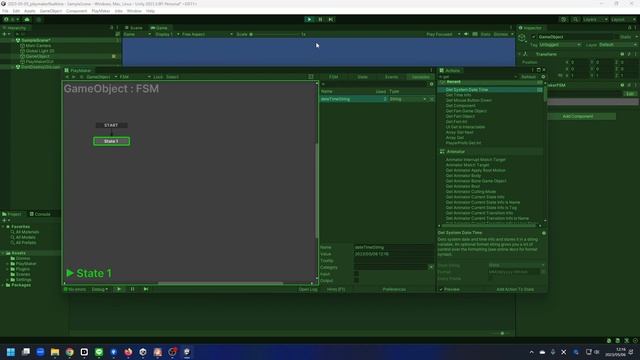Screen dimensions: 640x360
Task: Select Get Time Info action
Action: (458, 95)
